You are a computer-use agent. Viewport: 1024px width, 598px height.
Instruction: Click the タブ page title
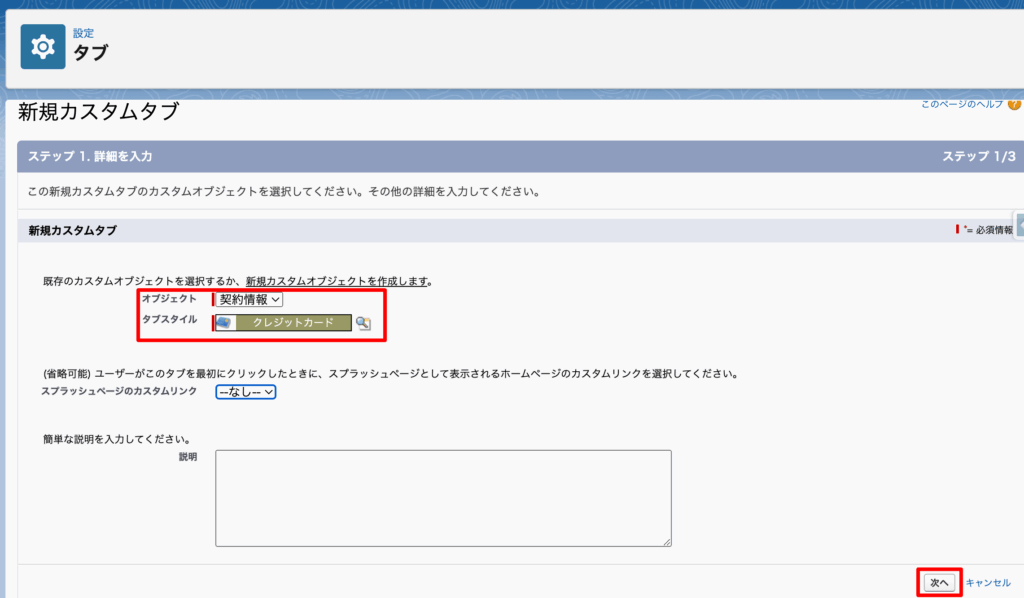[x=90, y=53]
